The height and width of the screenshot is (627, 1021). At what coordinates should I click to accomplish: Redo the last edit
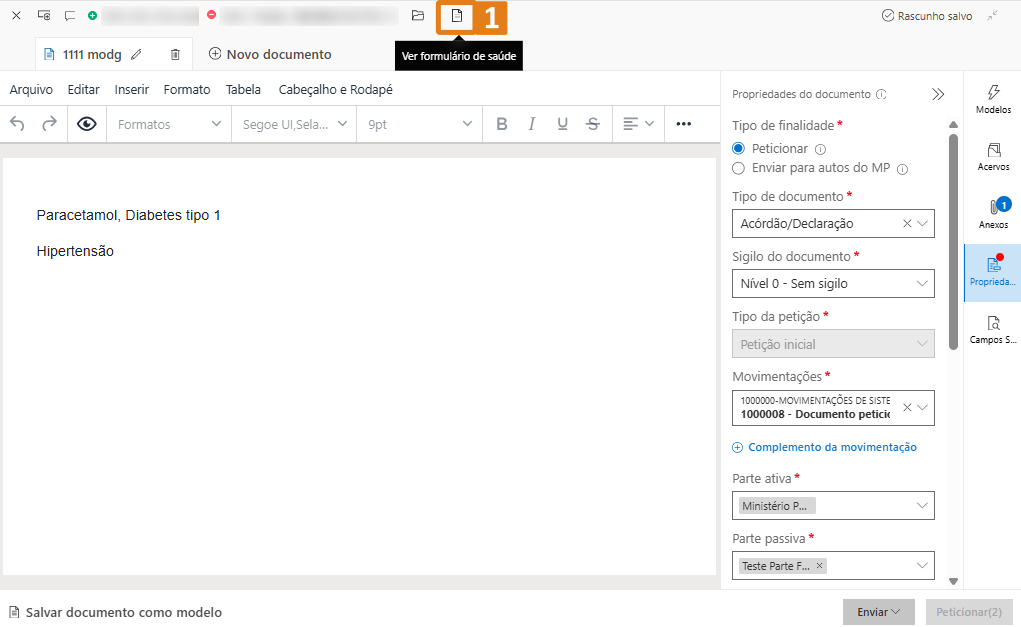click(49, 124)
